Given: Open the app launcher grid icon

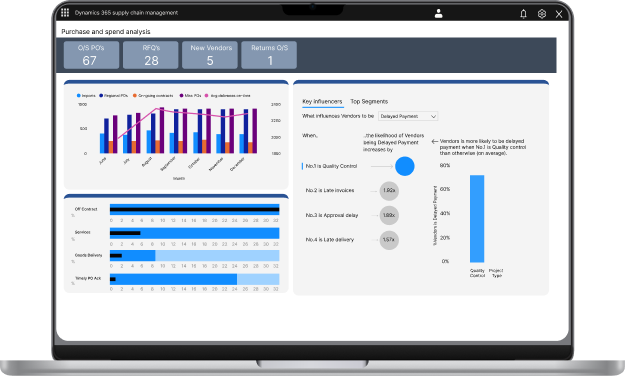Looking at the screenshot, I should coord(65,13).
